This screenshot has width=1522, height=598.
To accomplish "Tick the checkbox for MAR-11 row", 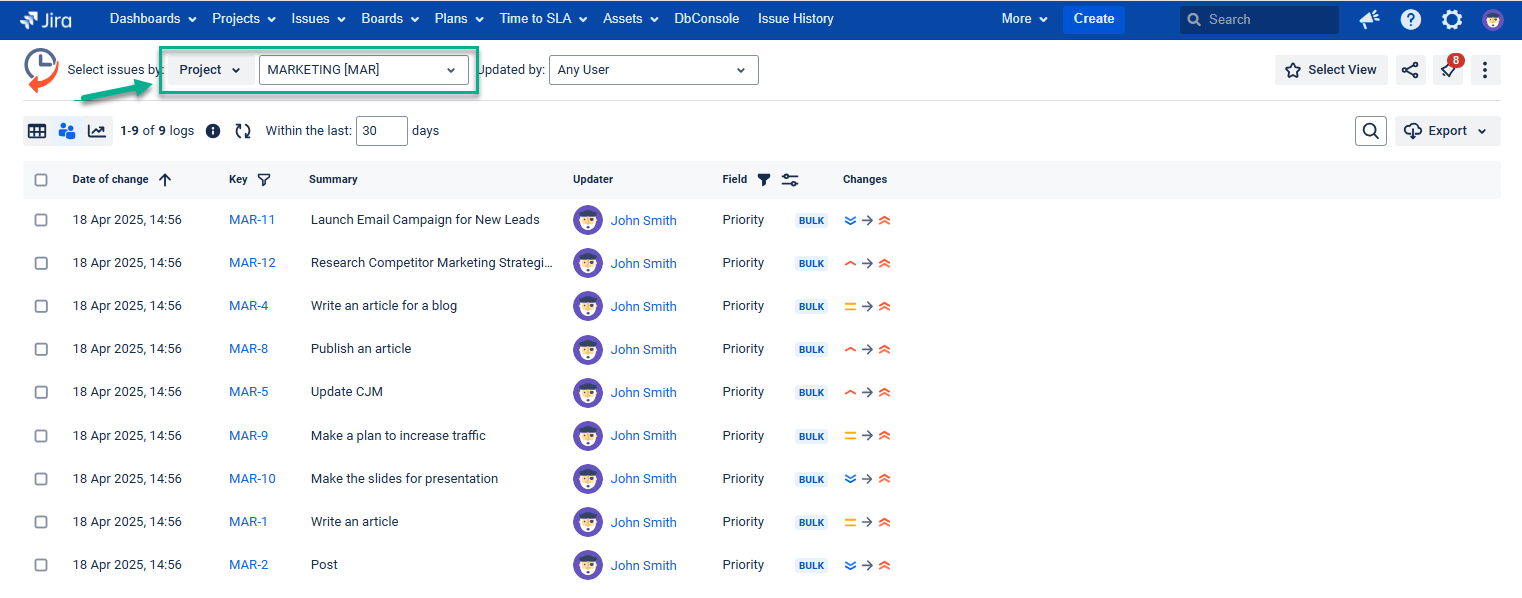I will coord(41,220).
